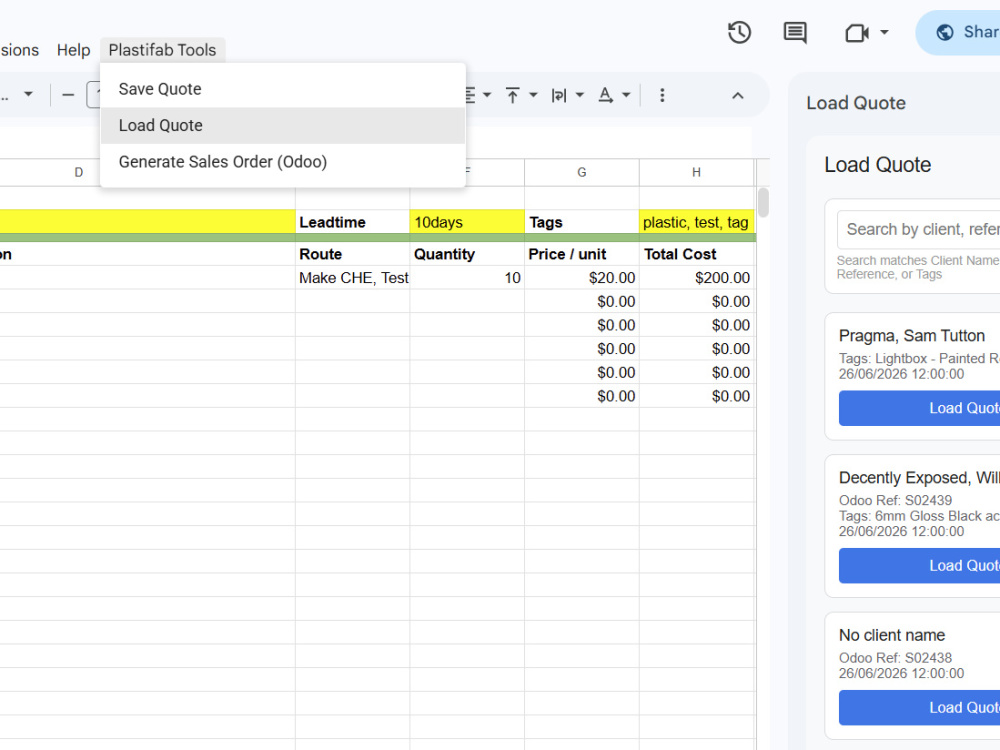The width and height of the screenshot is (1000, 750).
Task: Select the plastic, test, tag cell
Action: point(696,222)
